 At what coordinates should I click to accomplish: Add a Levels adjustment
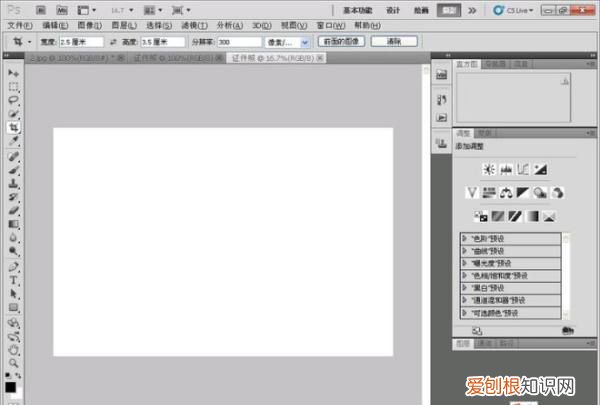coord(505,168)
